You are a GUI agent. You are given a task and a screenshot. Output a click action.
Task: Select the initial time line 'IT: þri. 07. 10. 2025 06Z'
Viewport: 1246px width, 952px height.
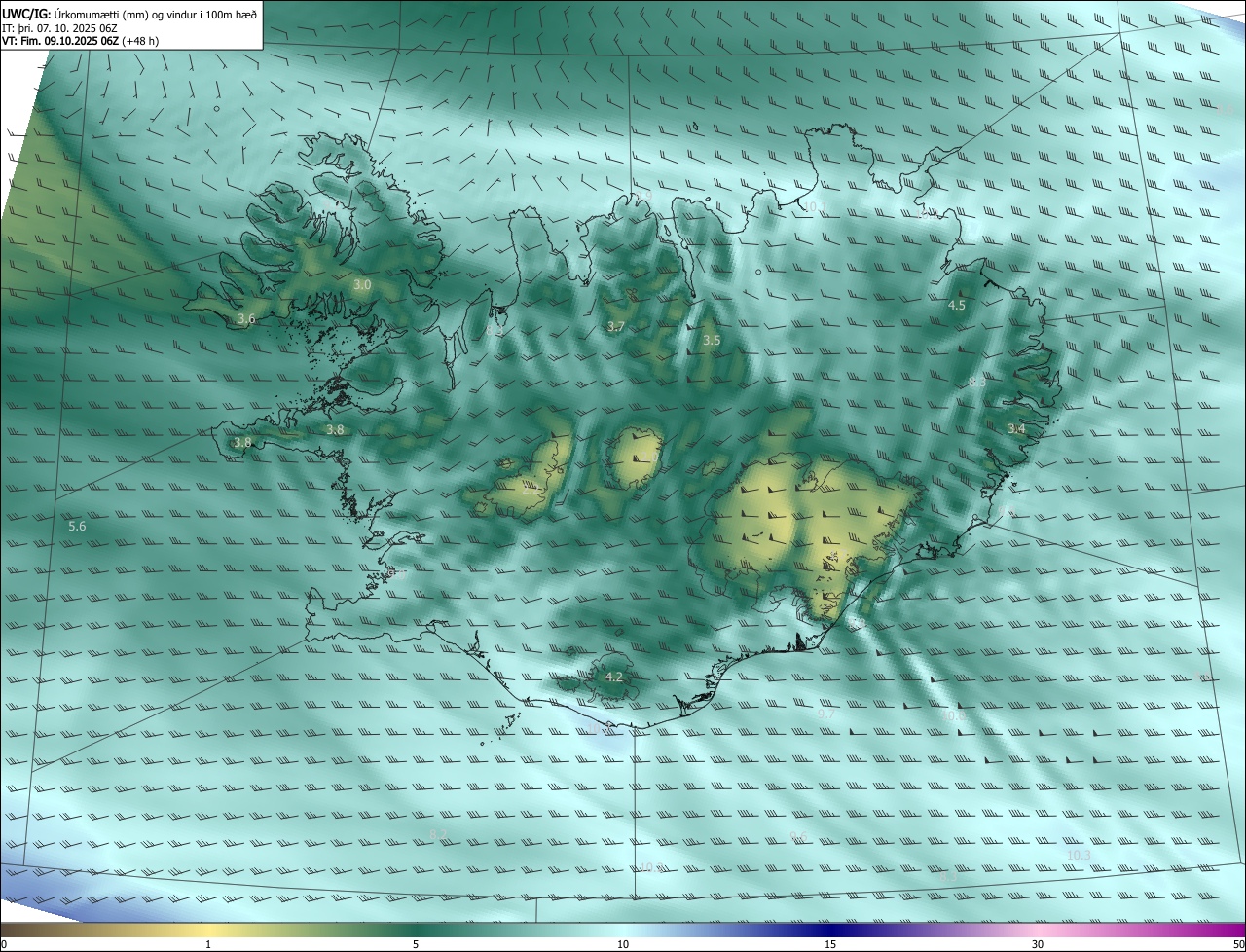[x=59, y=29]
